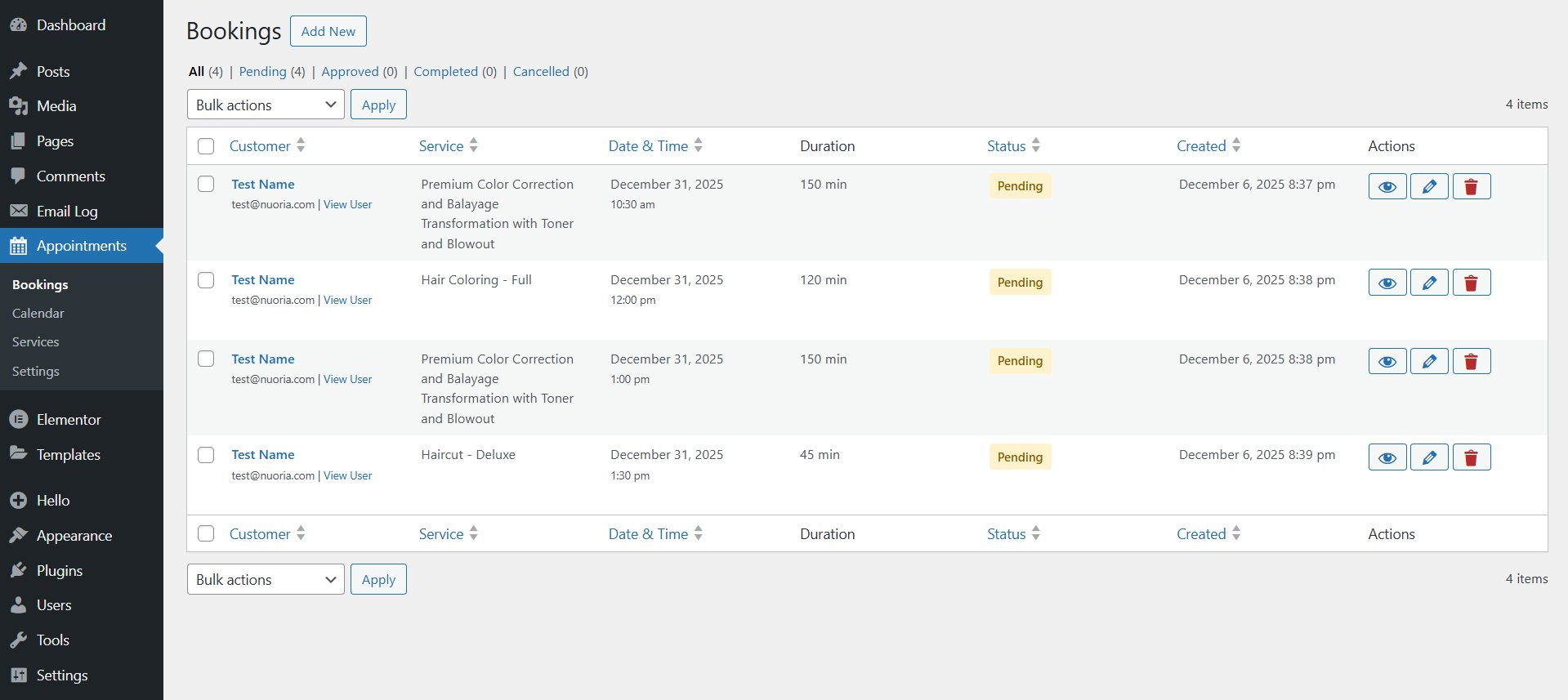Open the Services submenu item

(x=35, y=342)
